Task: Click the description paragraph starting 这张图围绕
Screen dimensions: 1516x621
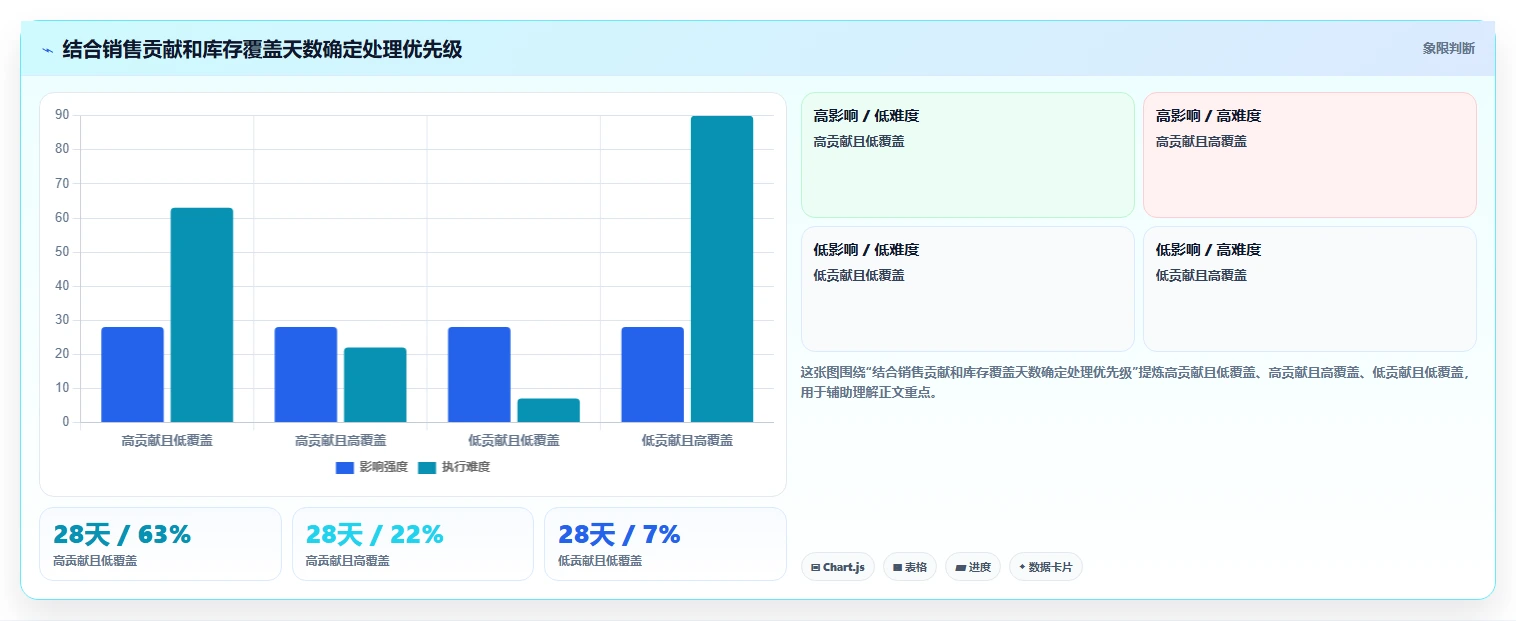Action: click(x=1137, y=382)
